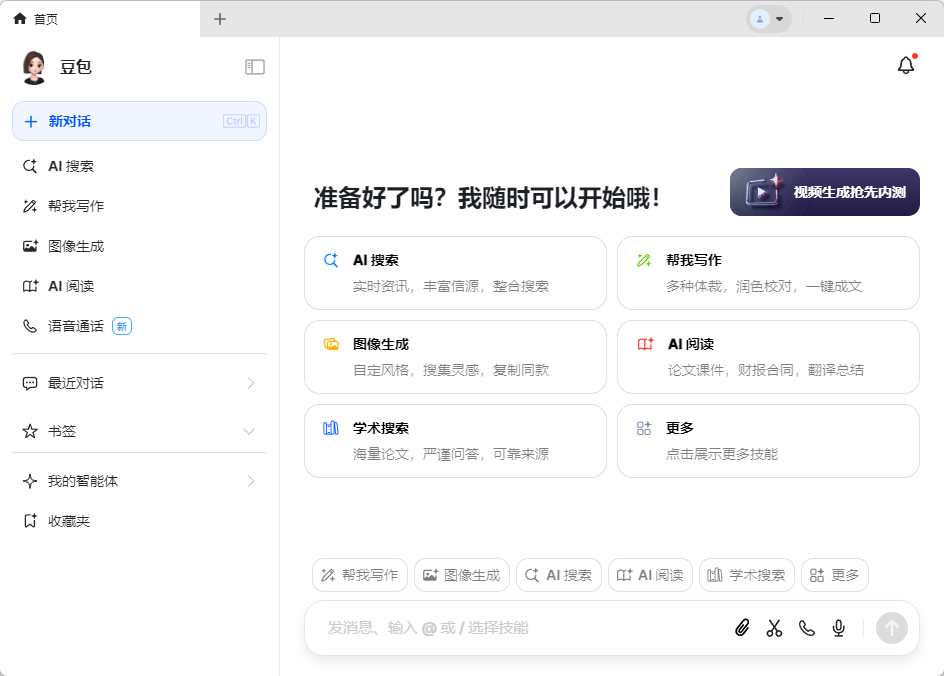Click the 书签 star icon
The width and height of the screenshot is (944, 676).
(x=30, y=431)
